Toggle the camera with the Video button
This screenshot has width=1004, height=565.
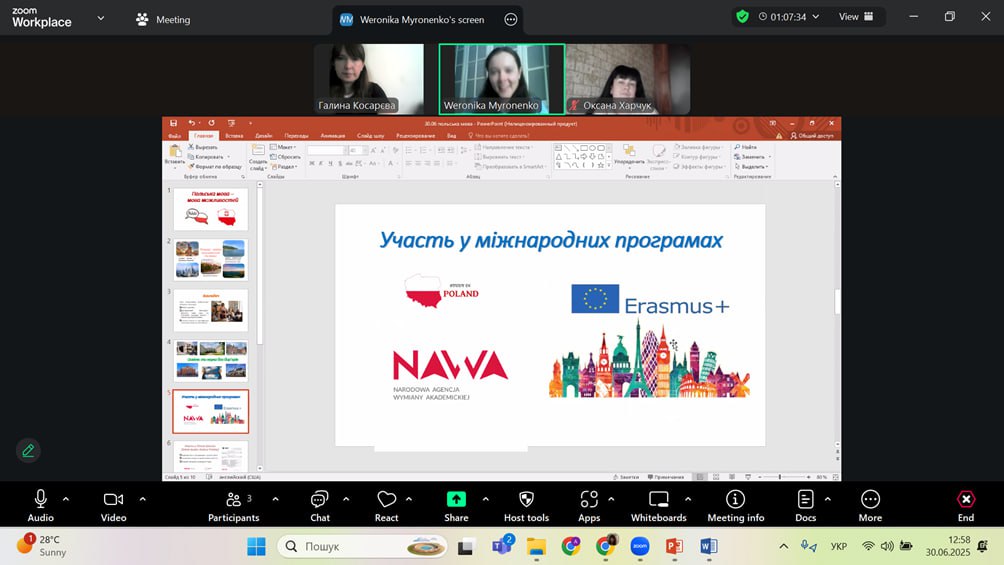113,505
